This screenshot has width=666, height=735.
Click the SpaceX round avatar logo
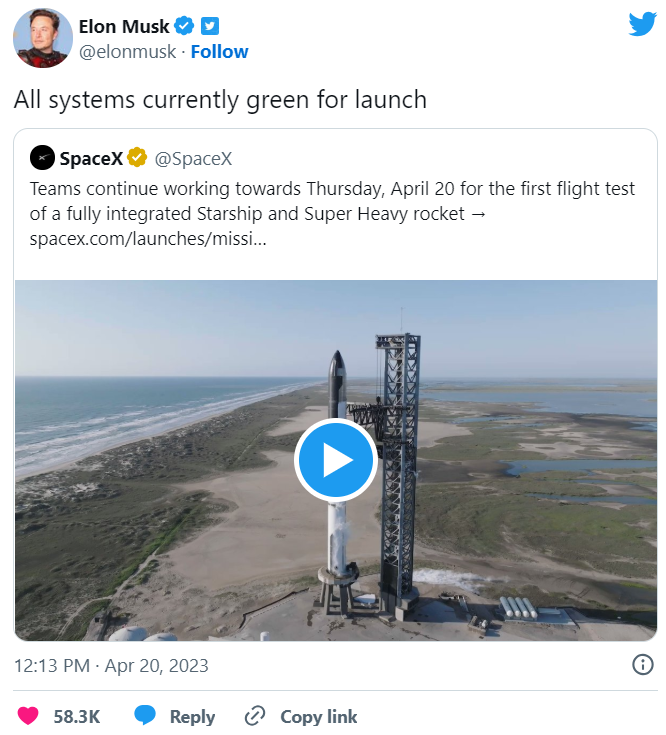click(42, 158)
